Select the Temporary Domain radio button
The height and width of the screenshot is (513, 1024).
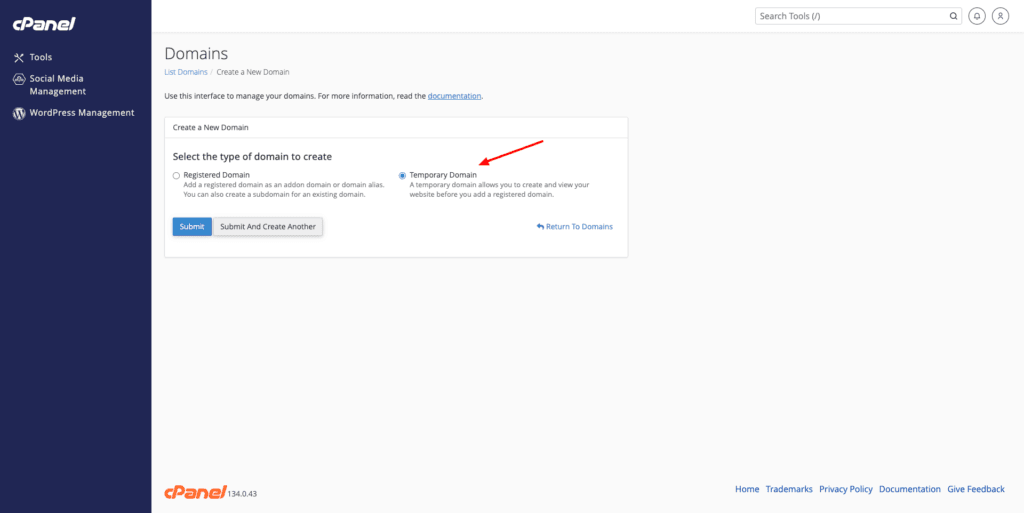point(402,176)
